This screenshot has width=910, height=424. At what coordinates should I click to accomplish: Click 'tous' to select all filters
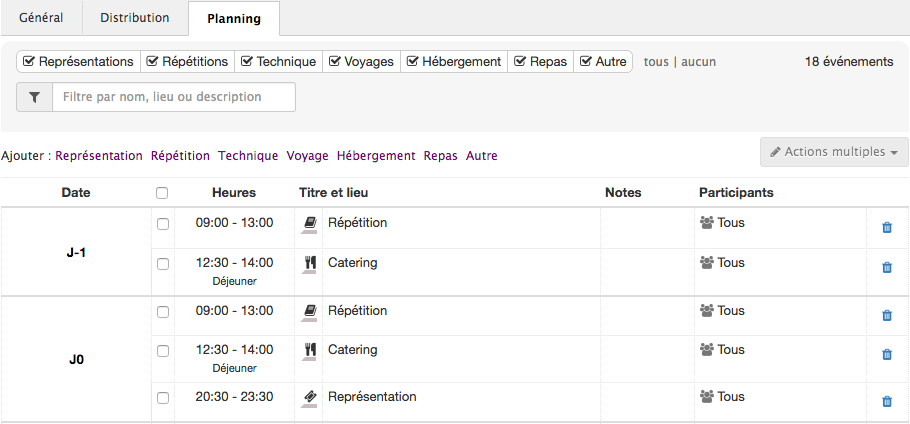656,61
